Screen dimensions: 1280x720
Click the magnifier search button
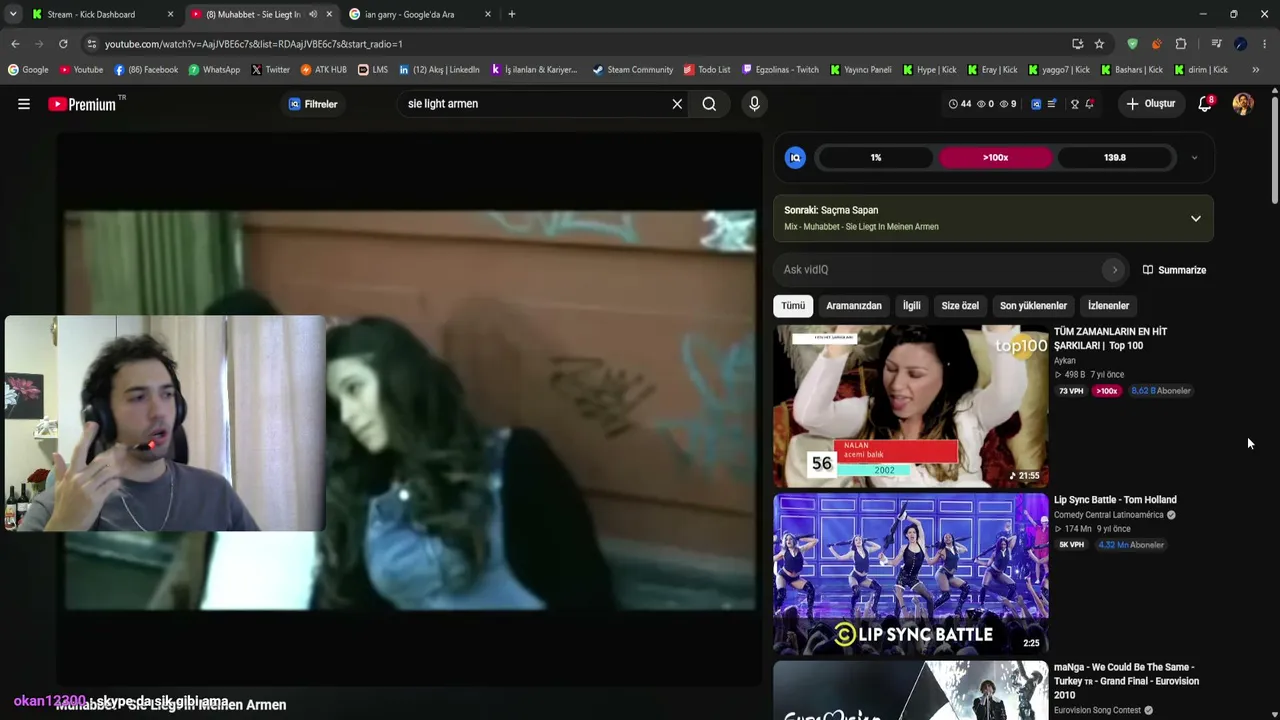[x=709, y=104]
